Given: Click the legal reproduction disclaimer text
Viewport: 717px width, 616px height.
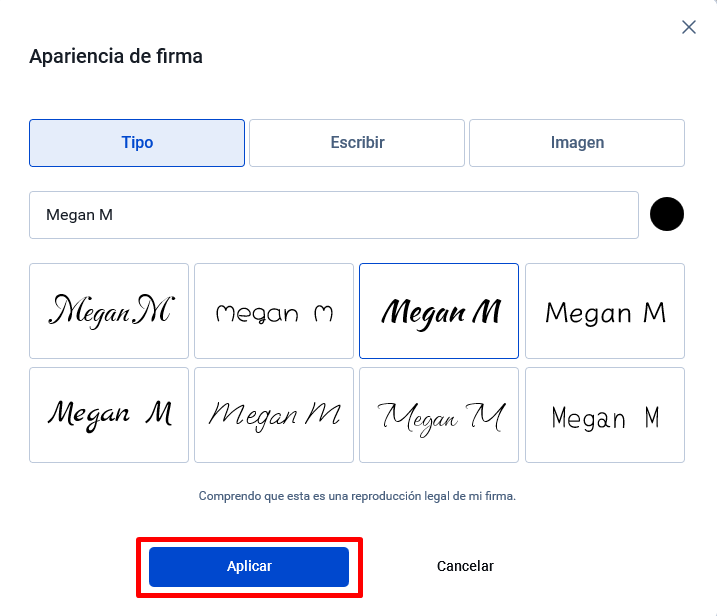Looking at the screenshot, I should pyautogui.click(x=357, y=496).
